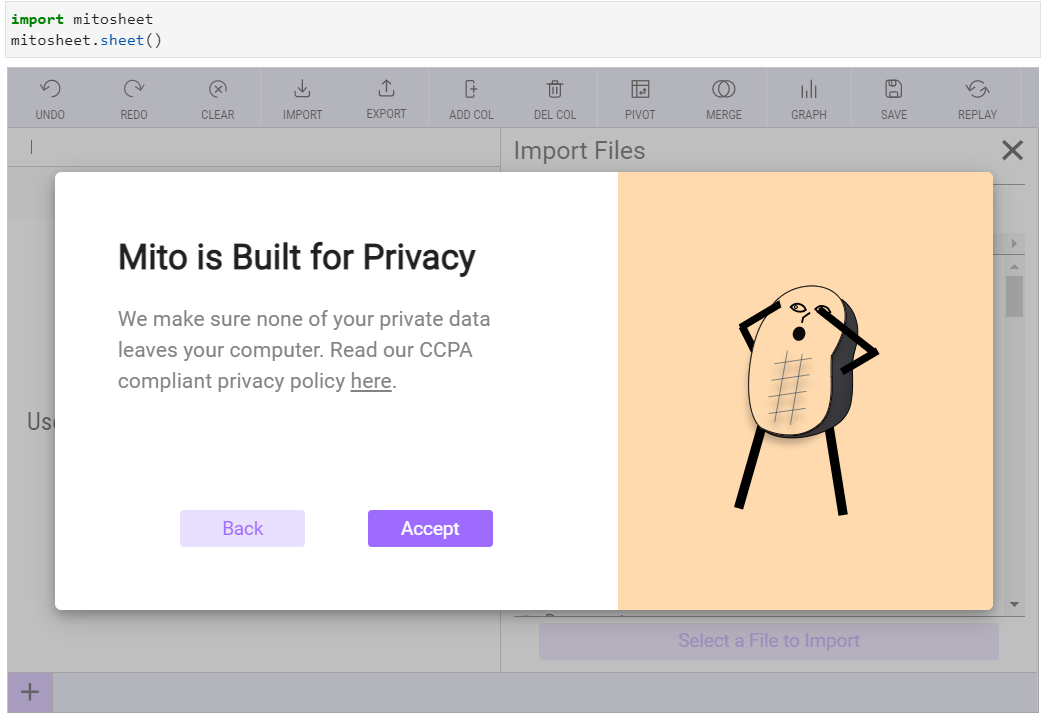Click the Redo toolbar icon
This screenshot has height=719, width=1047.
pos(134,90)
